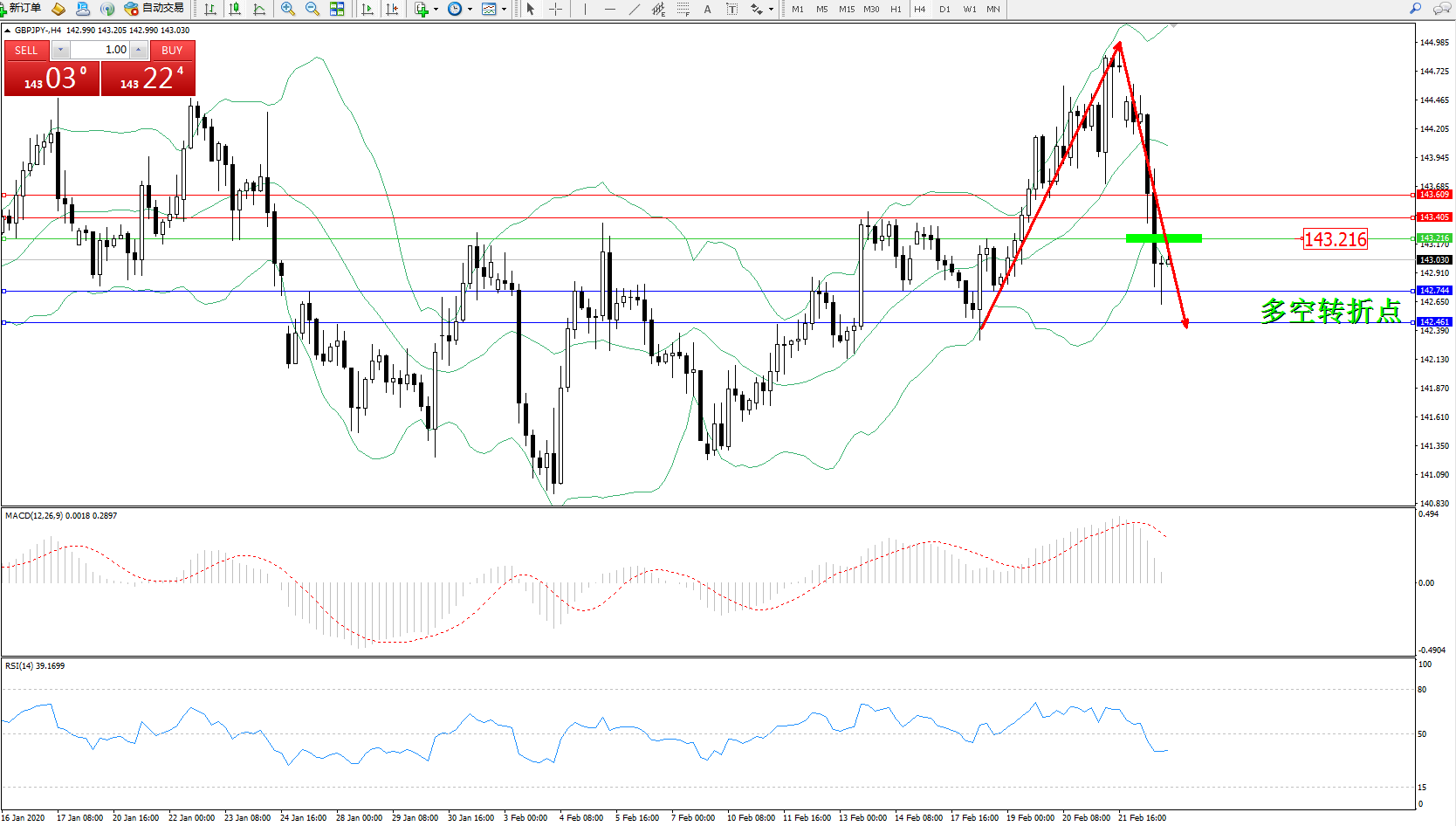
Task: Open the tile windows layout icon
Action: [337, 9]
